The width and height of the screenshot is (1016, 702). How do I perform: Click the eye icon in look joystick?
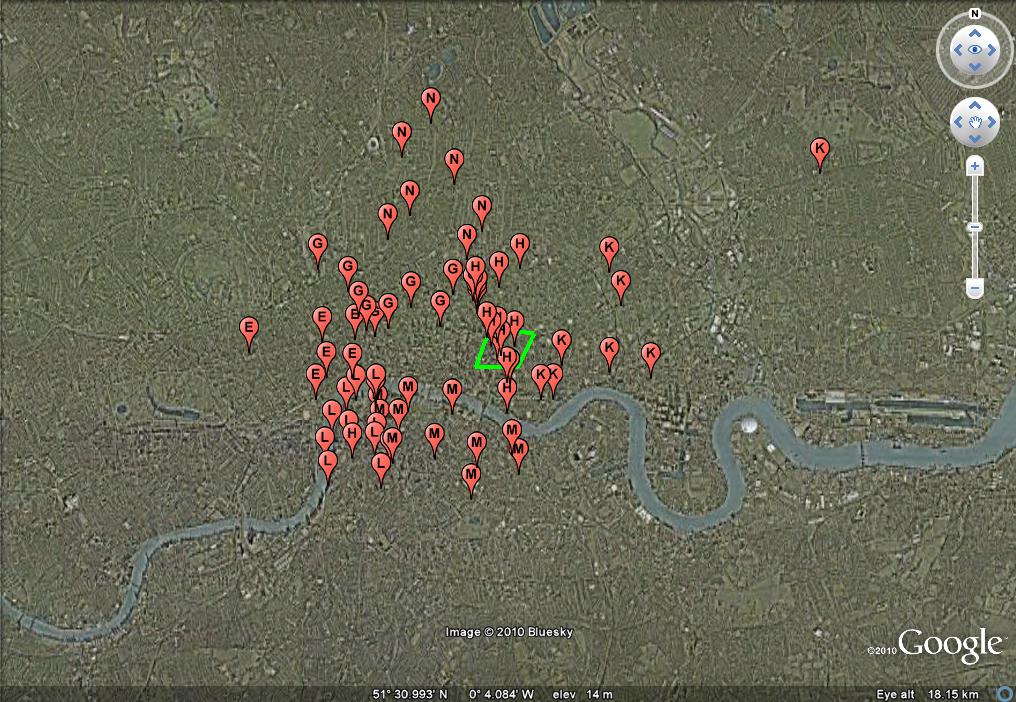[975, 49]
